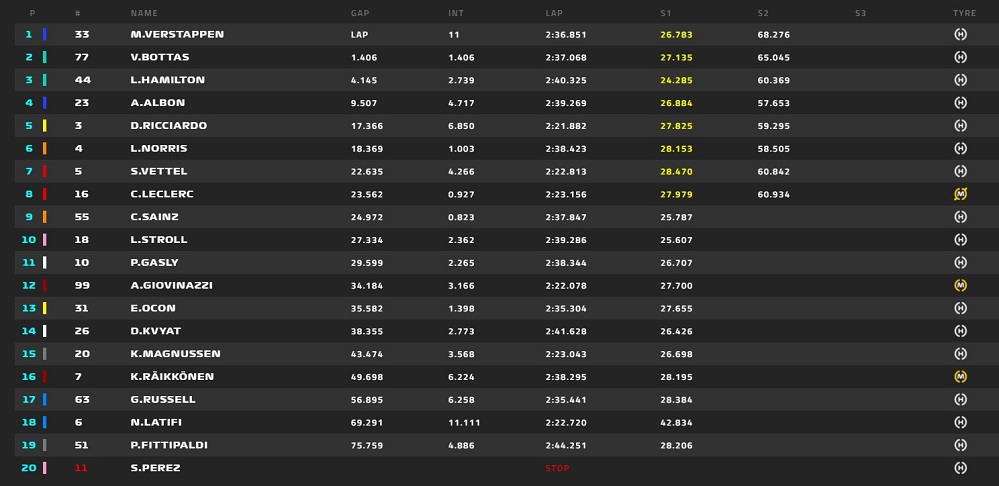The image size is (999, 486).
Task: Click Latifi's hard tyre icon
Action: point(961,422)
